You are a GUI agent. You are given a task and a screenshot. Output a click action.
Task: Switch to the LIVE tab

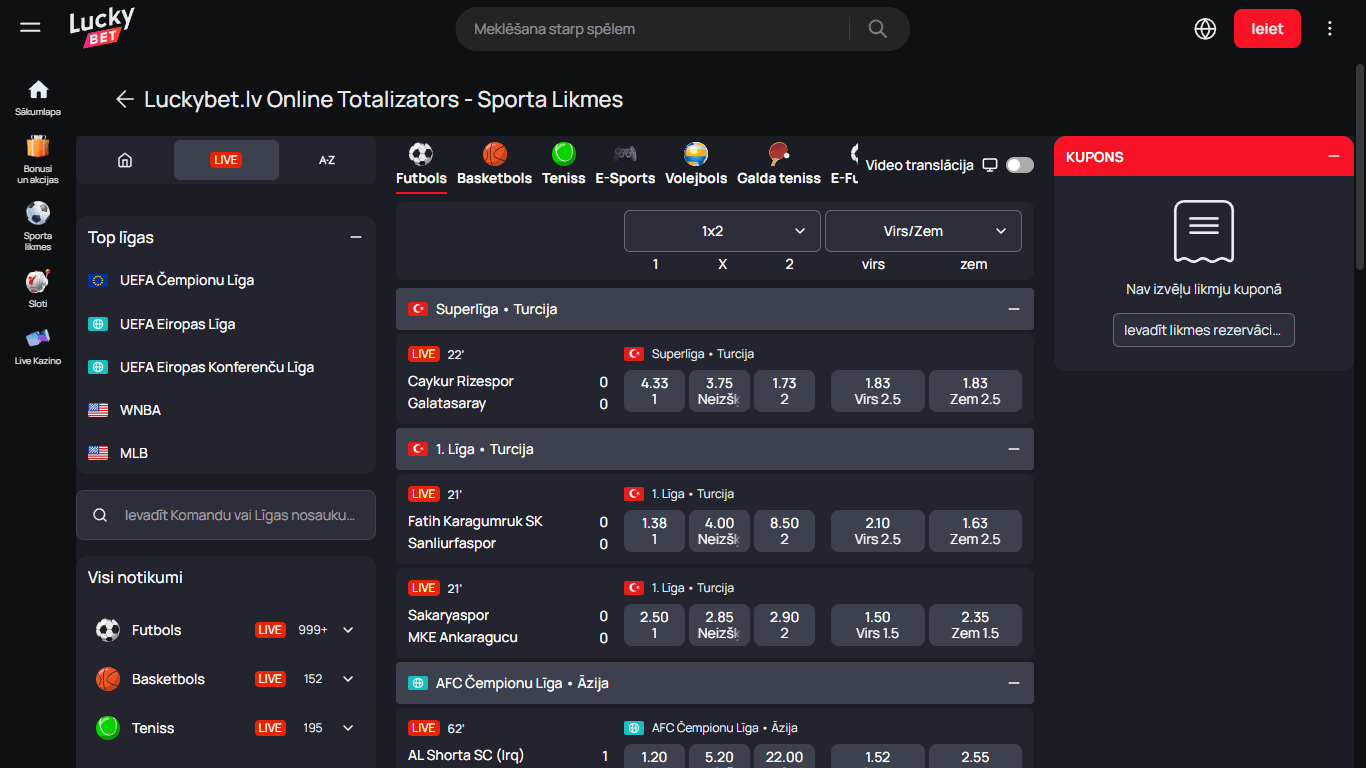pyautogui.click(x=226, y=160)
